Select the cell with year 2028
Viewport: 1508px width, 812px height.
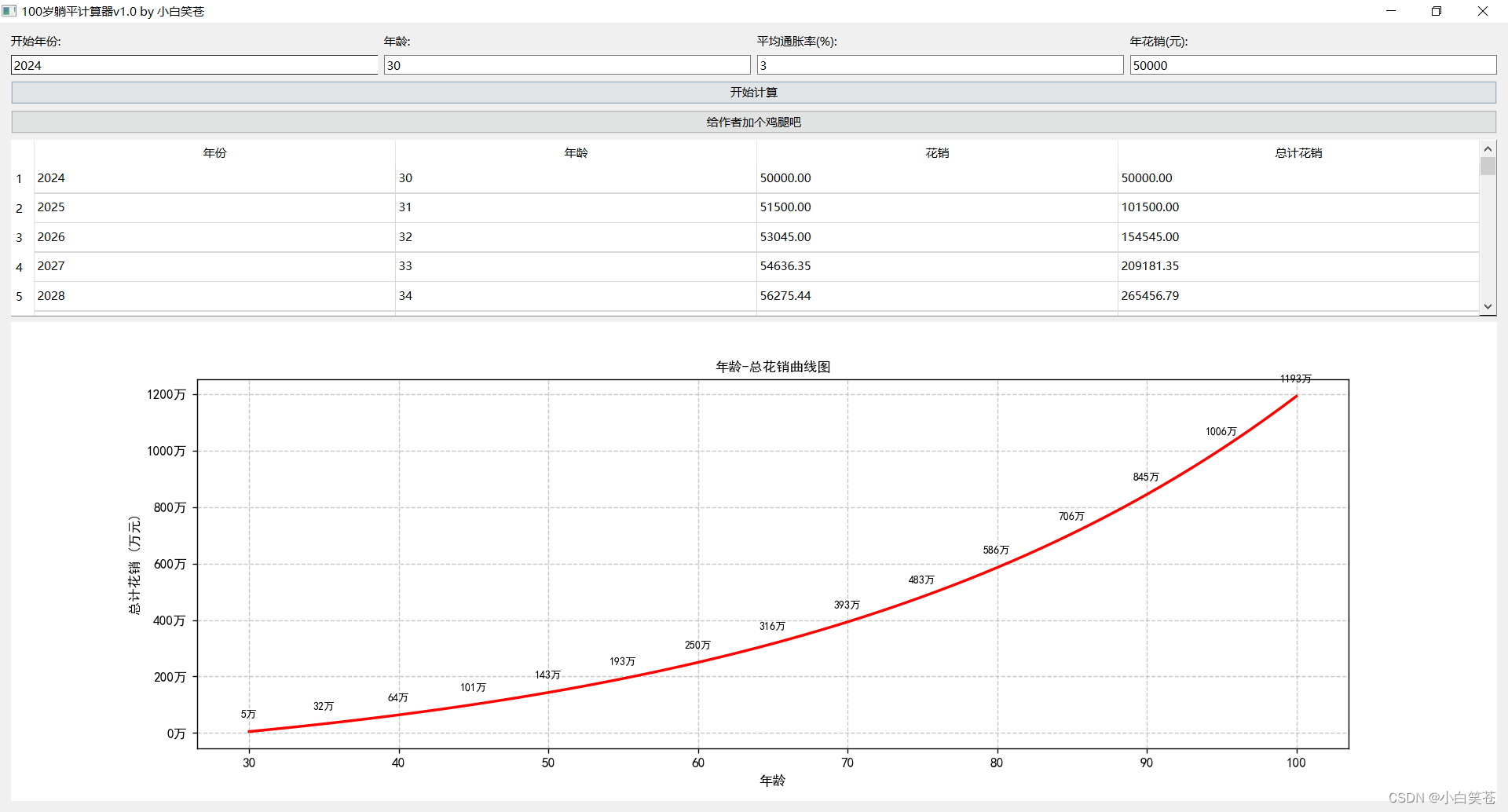click(214, 296)
